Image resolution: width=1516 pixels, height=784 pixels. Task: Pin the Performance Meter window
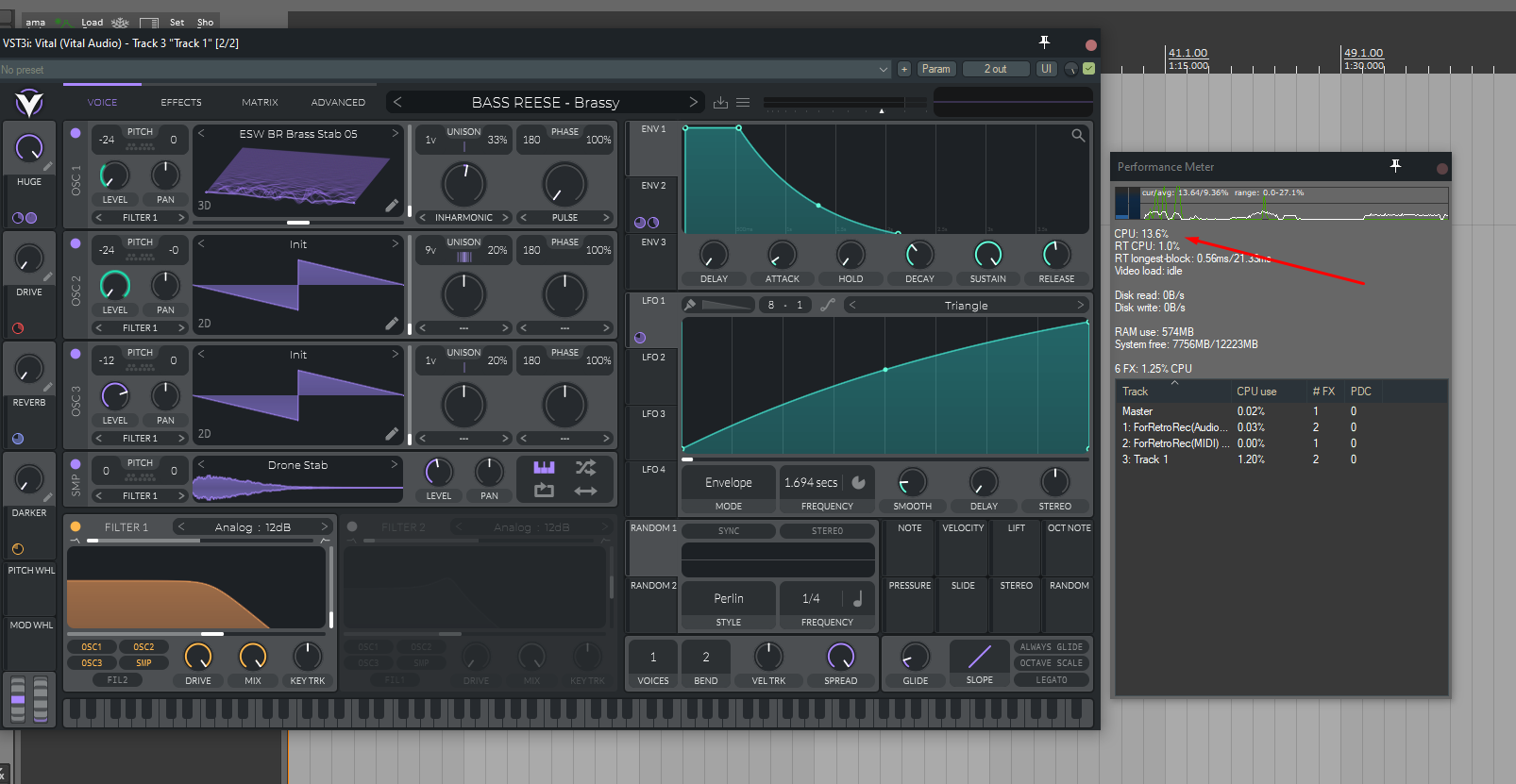(1395, 166)
